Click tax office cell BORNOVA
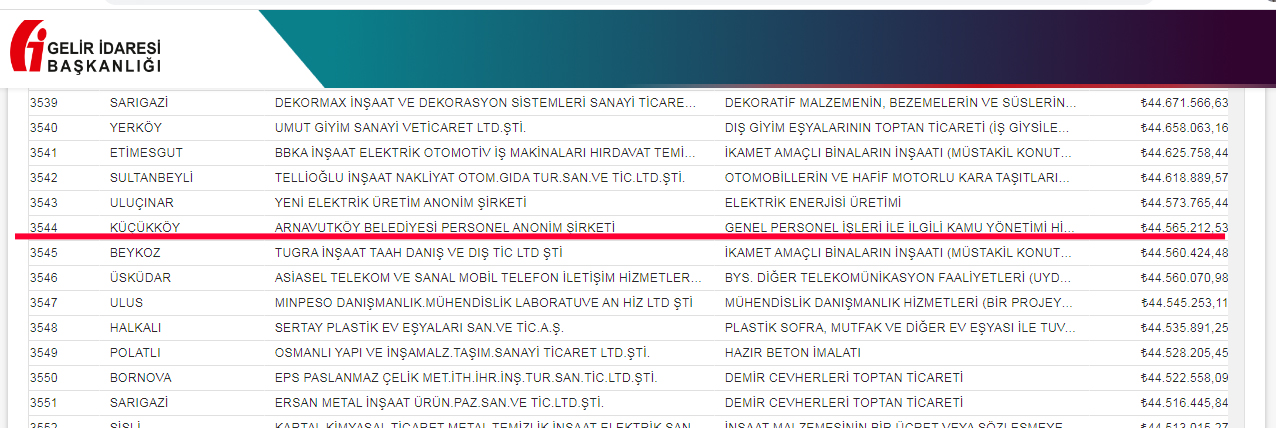The image size is (1276, 428). (140, 378)
